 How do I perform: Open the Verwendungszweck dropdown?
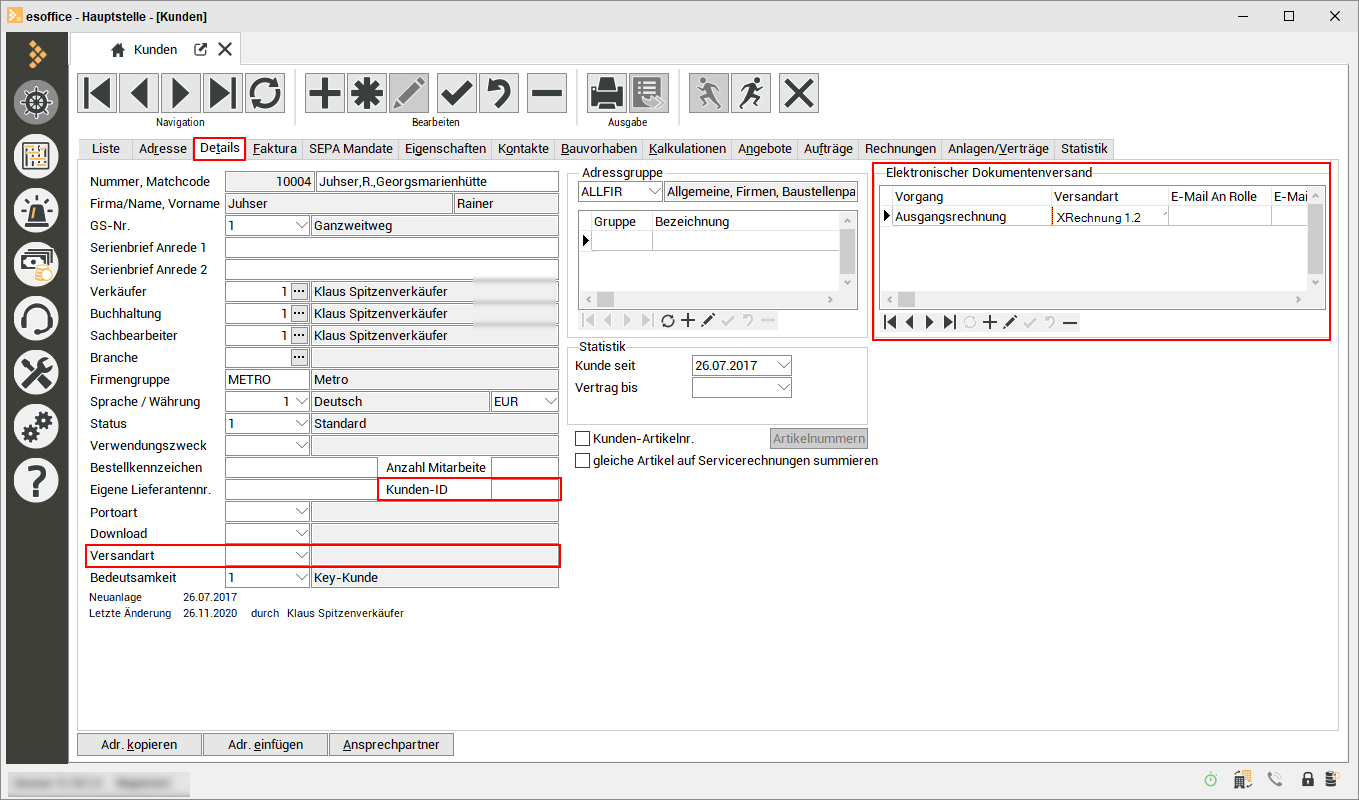[x=302, y=446]
